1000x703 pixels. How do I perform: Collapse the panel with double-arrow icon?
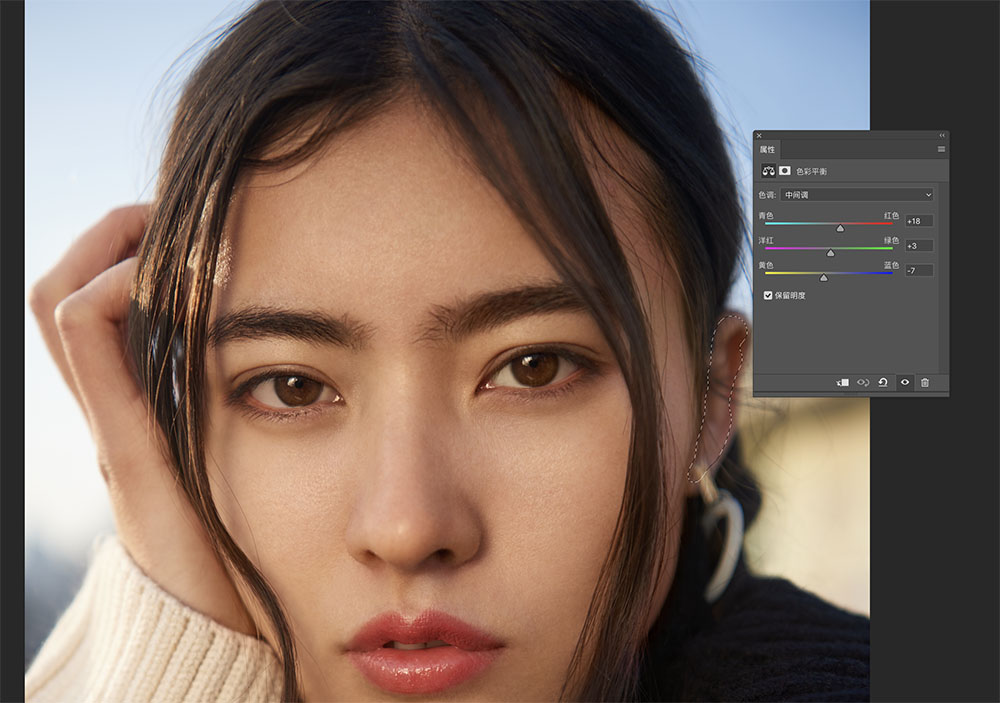[942, 135]
